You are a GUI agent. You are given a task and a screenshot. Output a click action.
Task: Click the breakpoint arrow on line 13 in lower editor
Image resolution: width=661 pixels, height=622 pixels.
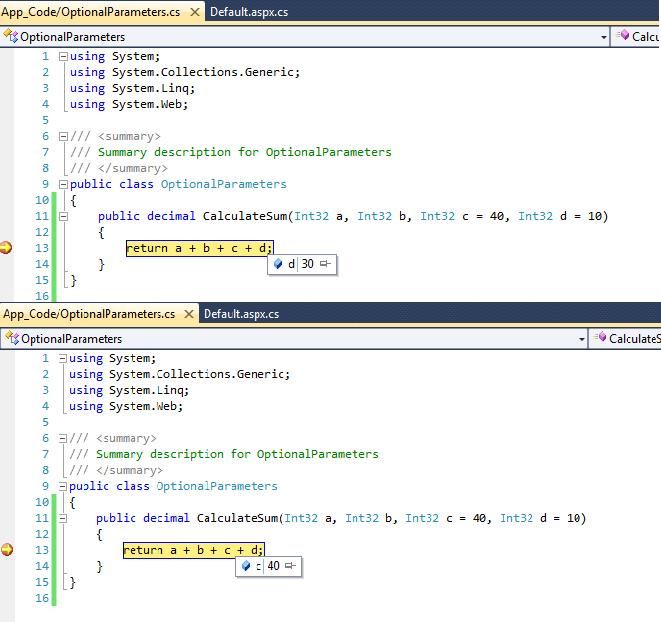coord(7,549)
